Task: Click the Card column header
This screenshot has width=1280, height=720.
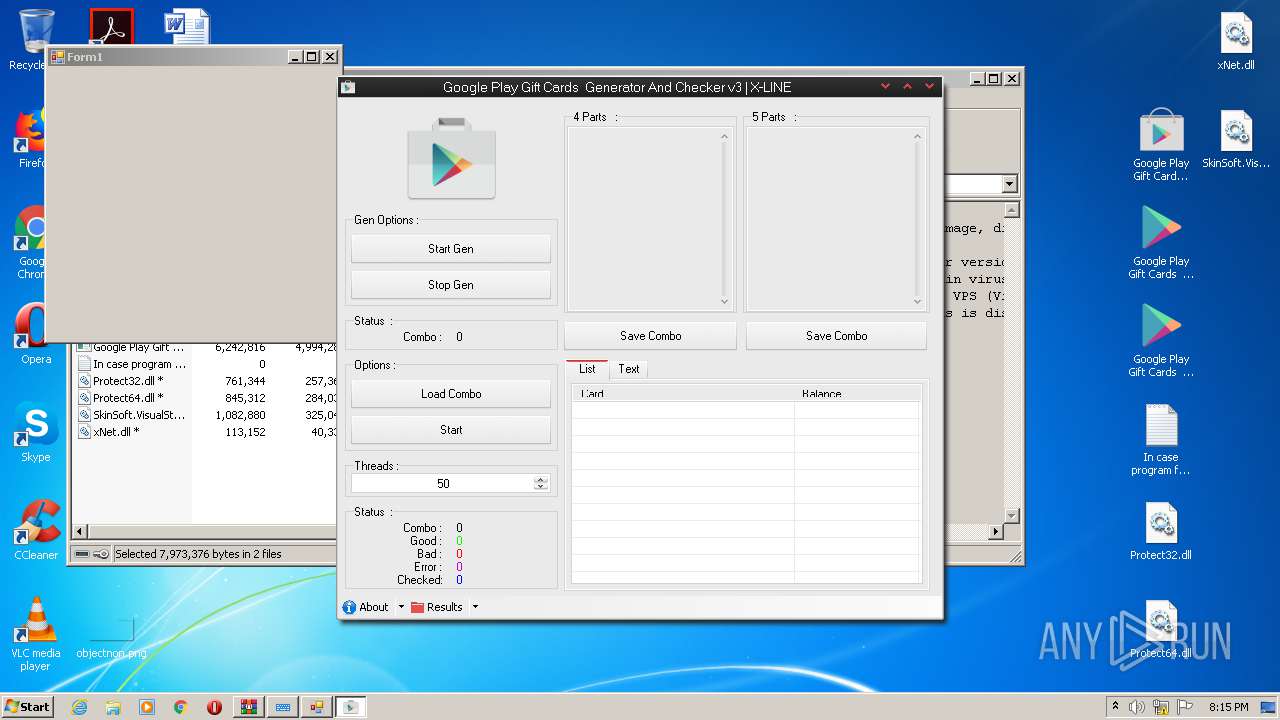Action: (x=683, y=394)
